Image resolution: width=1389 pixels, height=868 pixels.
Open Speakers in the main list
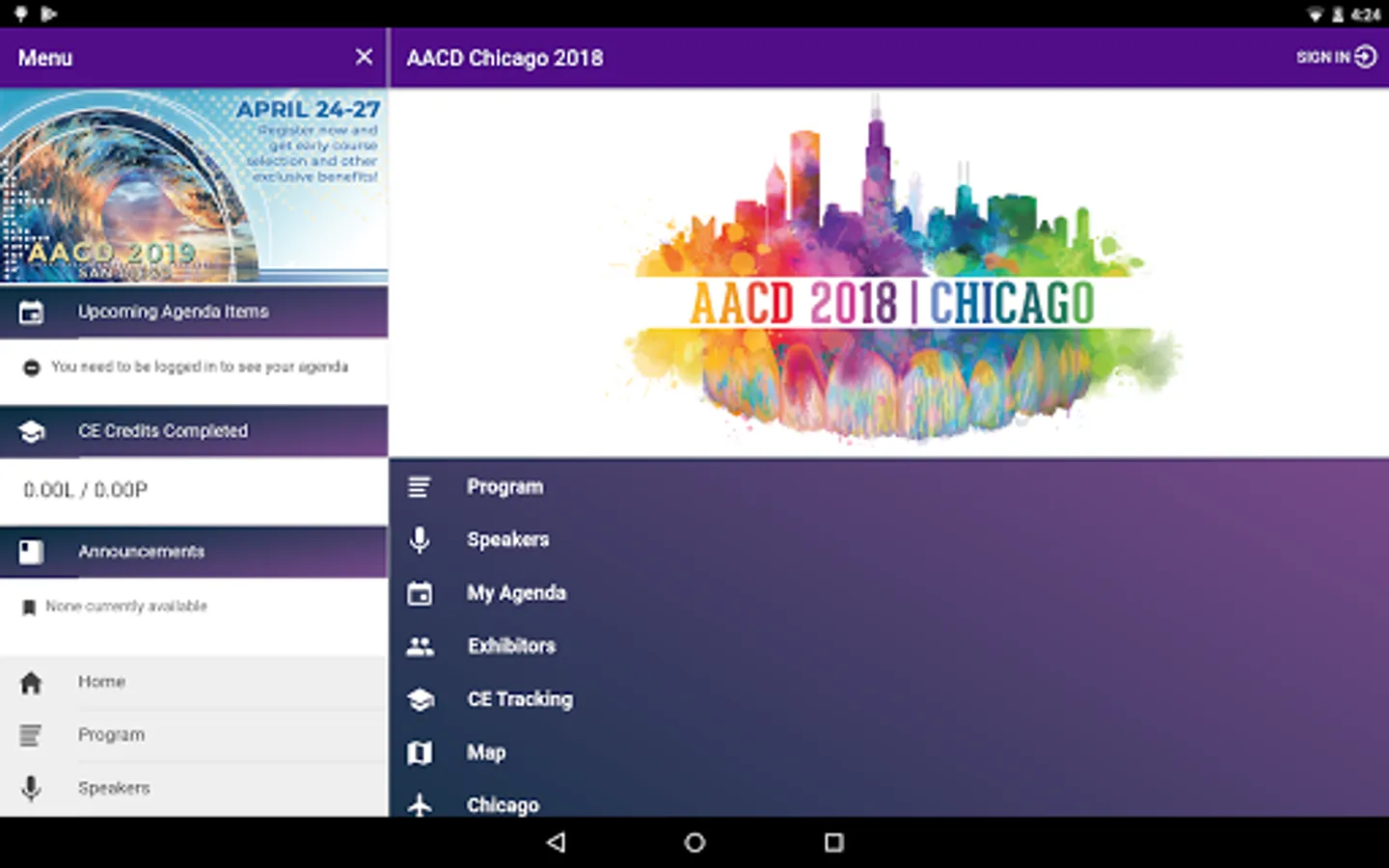[x=888, y=540]
